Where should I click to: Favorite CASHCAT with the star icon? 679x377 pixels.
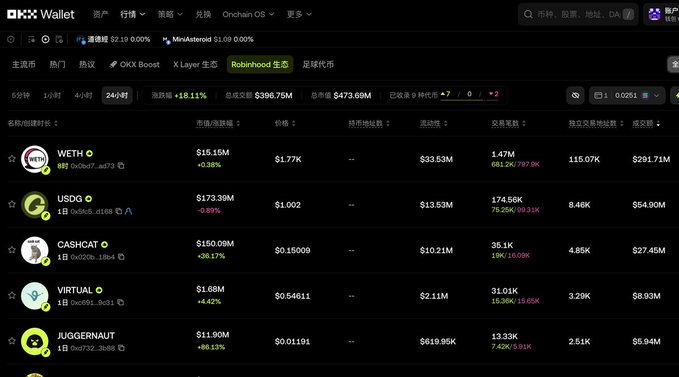pyautogui.click(x=12, y=250)
